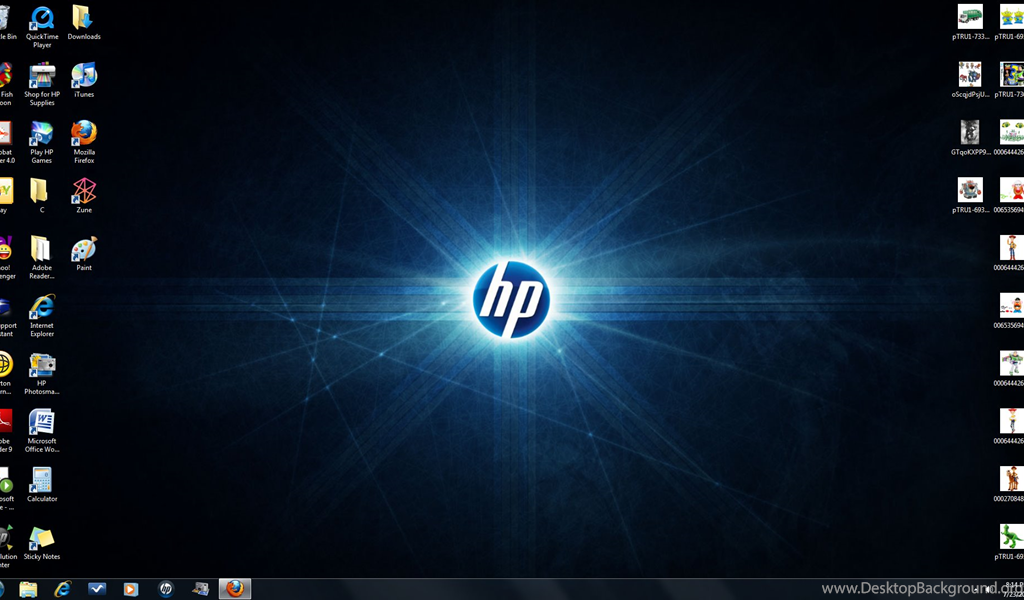Screen dimensions: 1024x600
Task: Click the blue checkmark taskbar icon
Action: pos(97,589)
